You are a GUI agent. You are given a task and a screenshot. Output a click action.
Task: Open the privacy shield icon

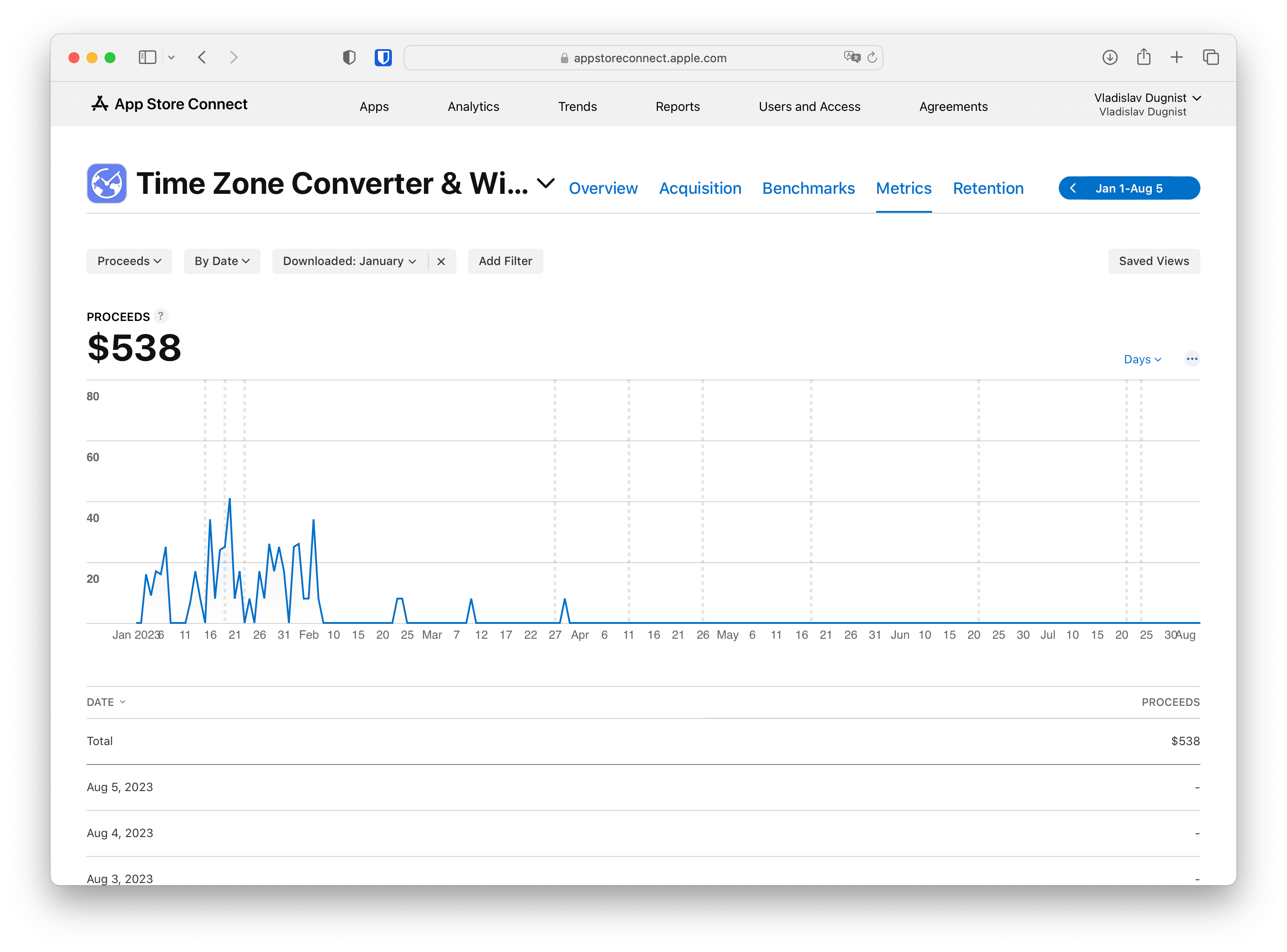click(349, 58)
